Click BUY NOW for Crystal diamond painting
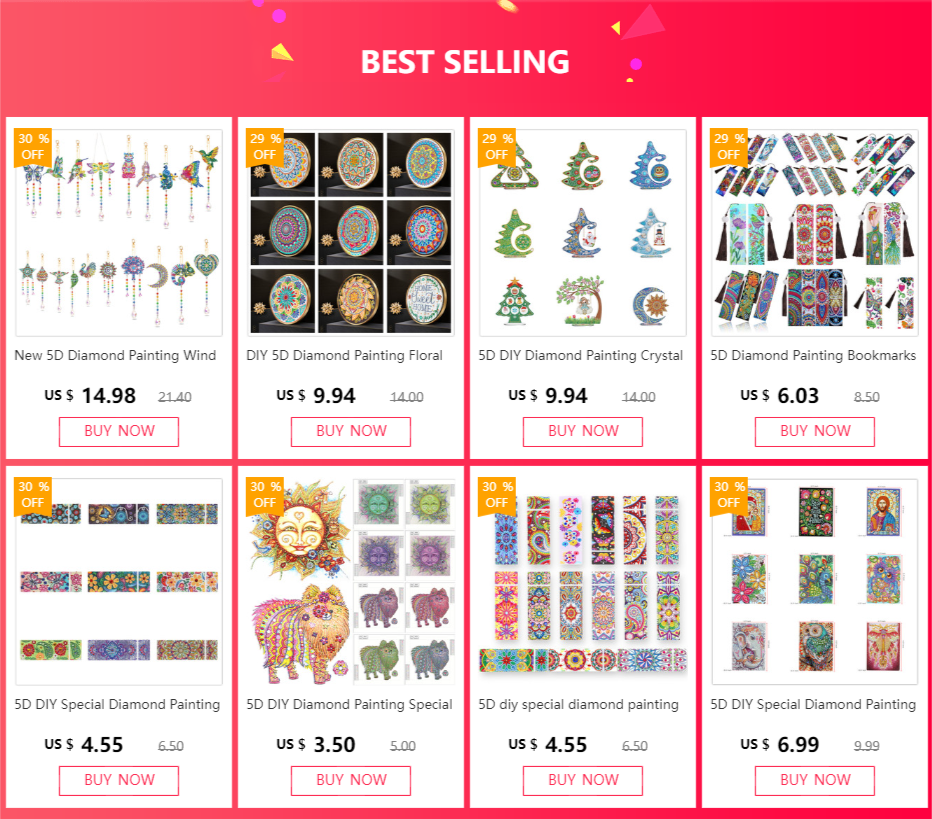The height and width of the screenshot is (819, 932). click(583, 431)
